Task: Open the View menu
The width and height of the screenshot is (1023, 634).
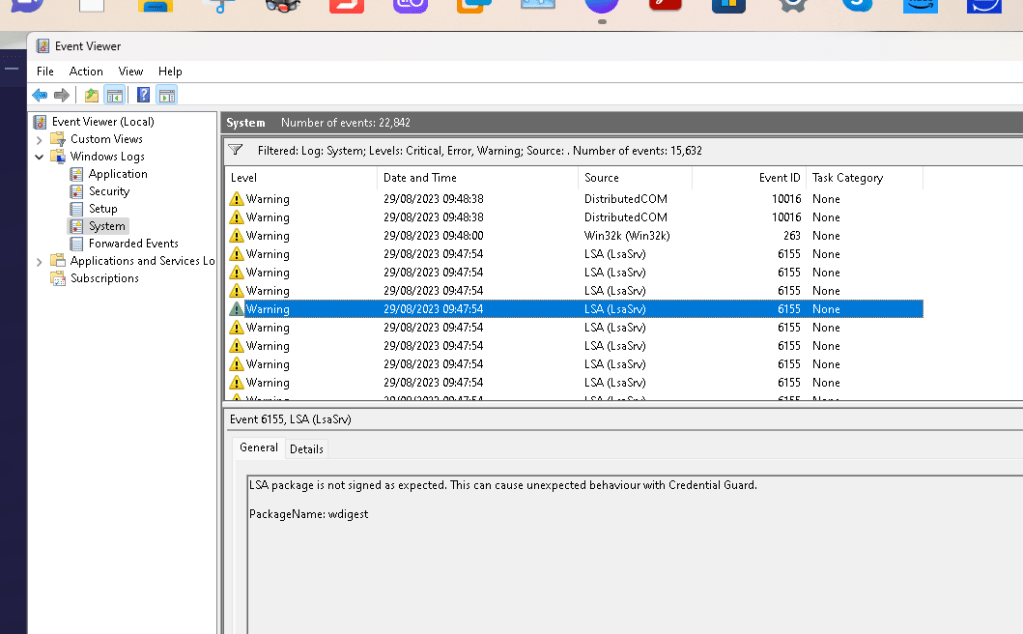Action: tap(130, 71)
